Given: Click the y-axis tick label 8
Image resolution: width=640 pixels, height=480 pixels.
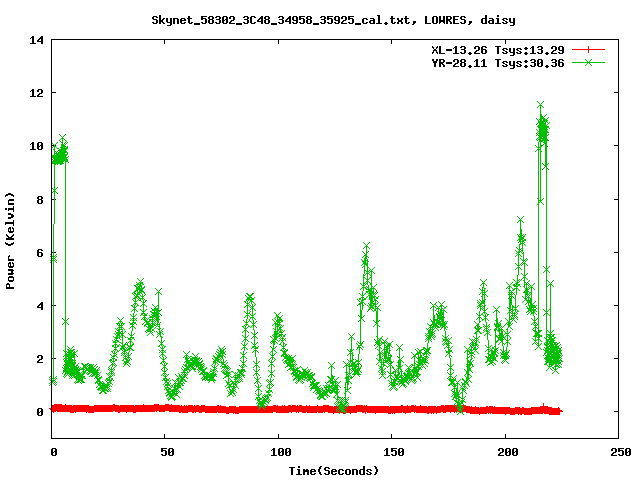Looking at the screenshot, I should 40,200.
